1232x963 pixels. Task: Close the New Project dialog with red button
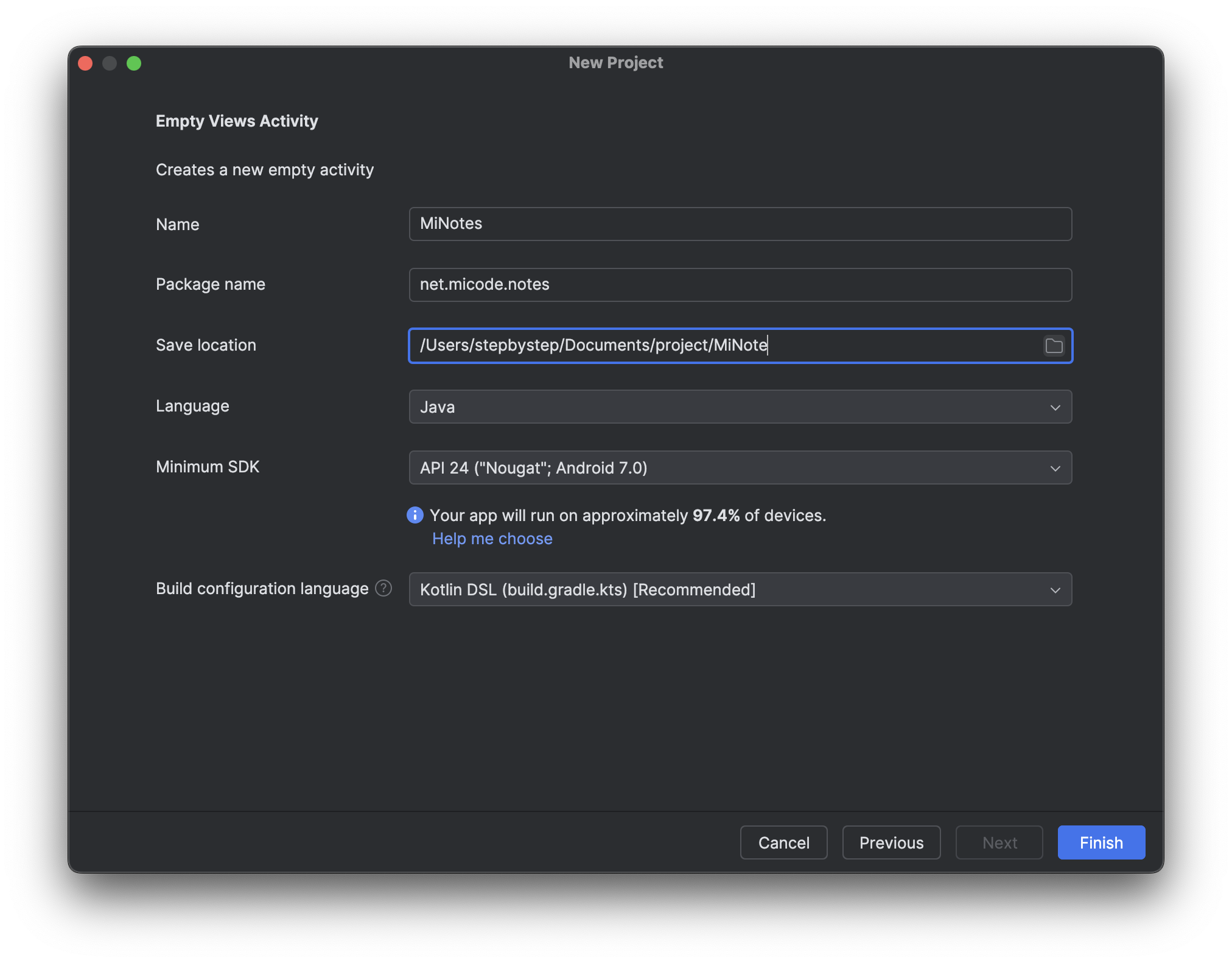(85, 63)
